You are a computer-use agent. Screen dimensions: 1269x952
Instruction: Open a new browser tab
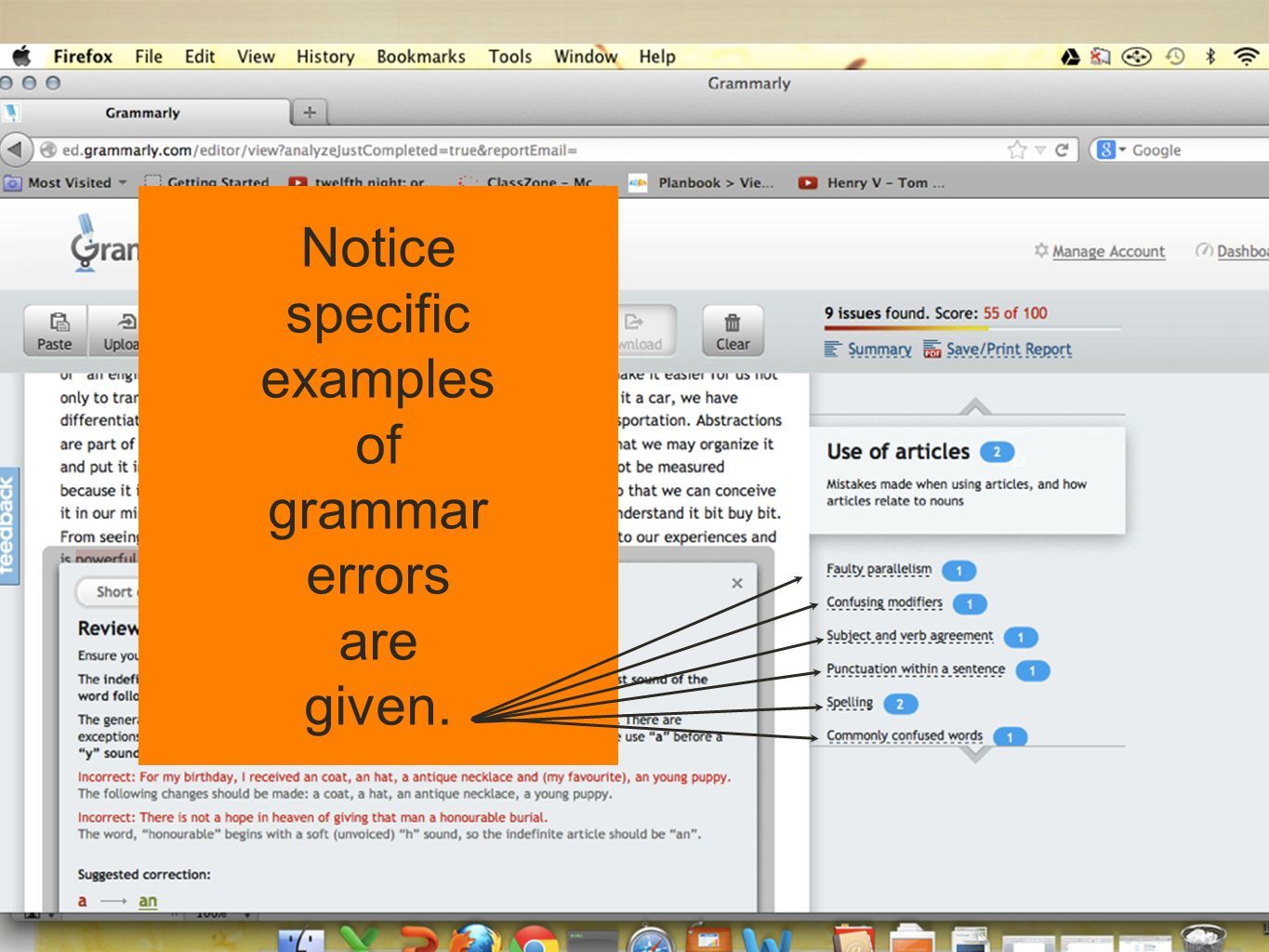point(310,112)
